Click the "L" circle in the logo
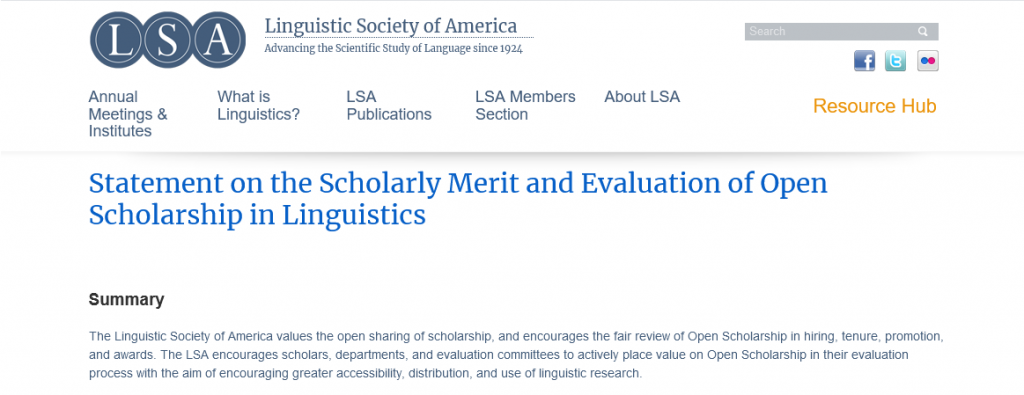Image resolution: width=1024 pixels, height=395 pixels. pyautogui.click(x=118, y=40)
